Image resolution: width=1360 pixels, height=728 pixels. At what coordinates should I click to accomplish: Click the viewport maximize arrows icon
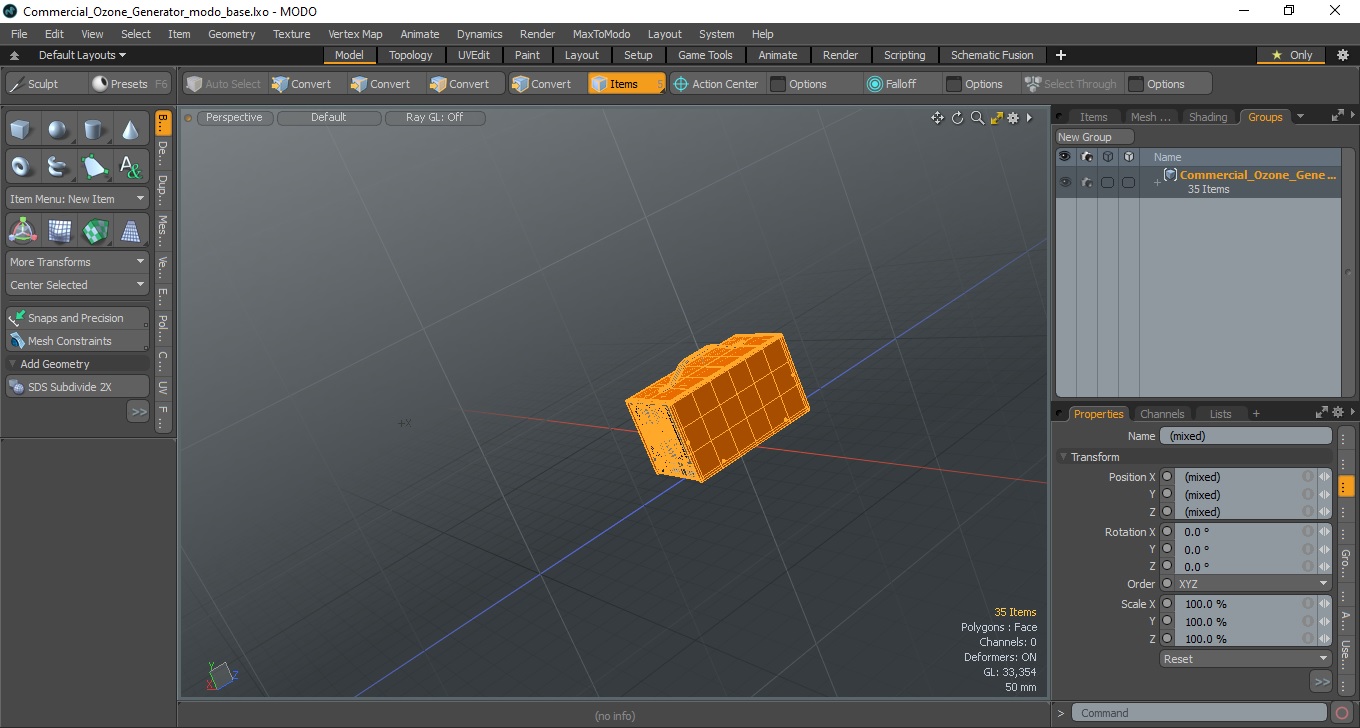click(x=996, y=118)
